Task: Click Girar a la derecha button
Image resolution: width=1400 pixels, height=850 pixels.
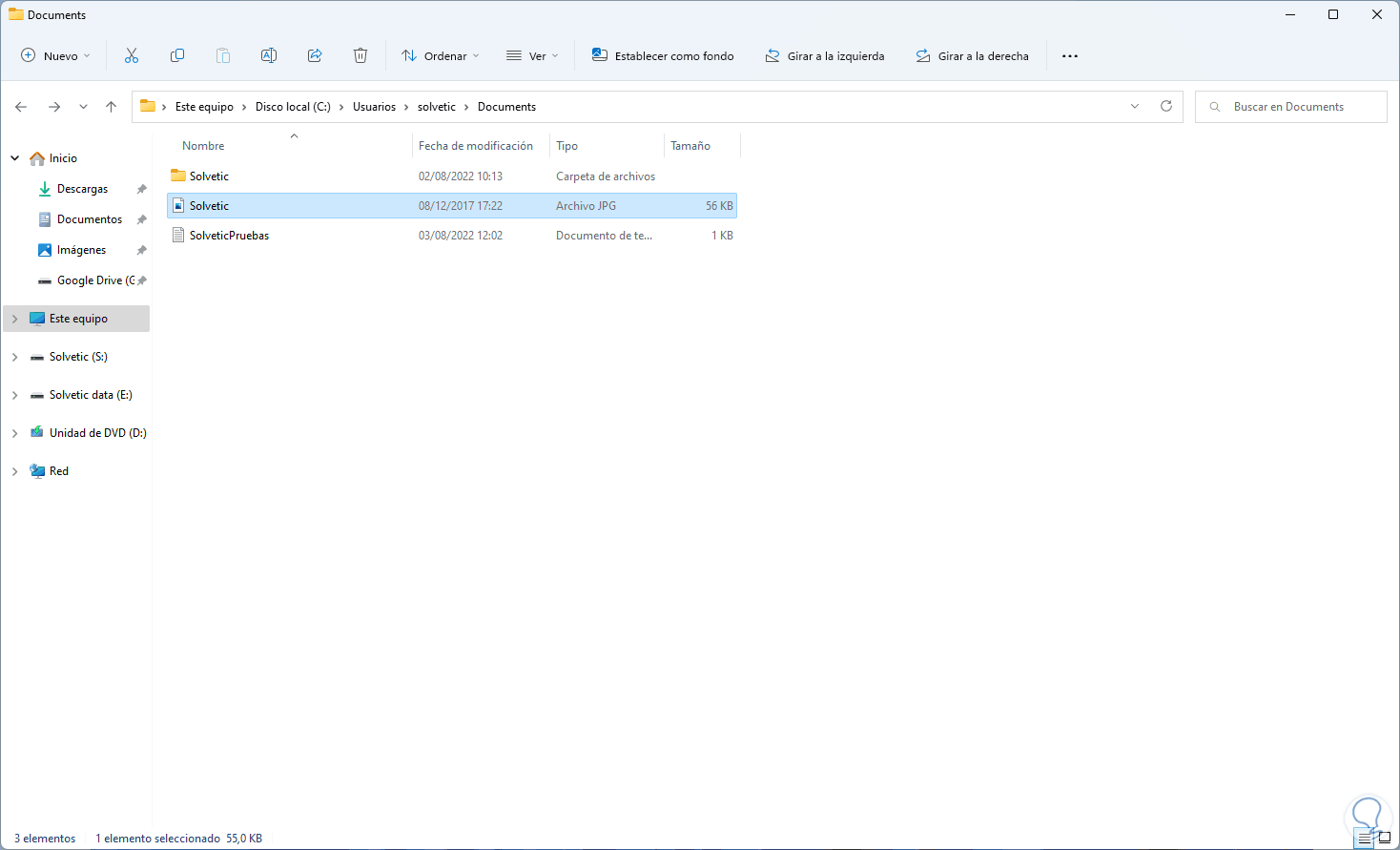Action: [x=973, y=56]
